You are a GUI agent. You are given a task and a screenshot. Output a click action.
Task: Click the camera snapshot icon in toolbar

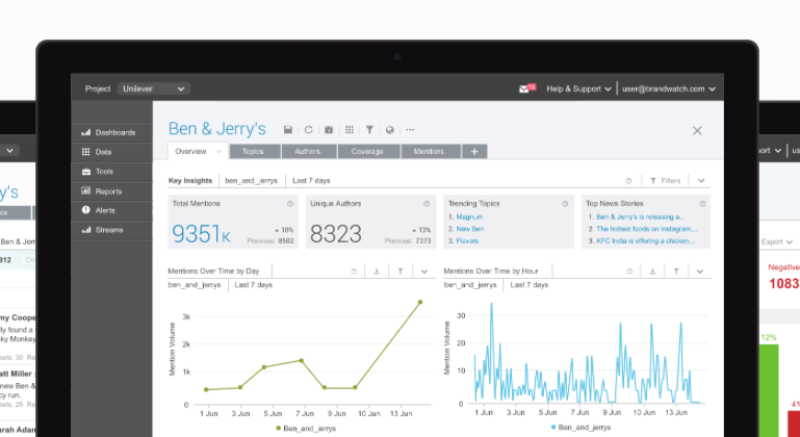(x=329, y=130)
